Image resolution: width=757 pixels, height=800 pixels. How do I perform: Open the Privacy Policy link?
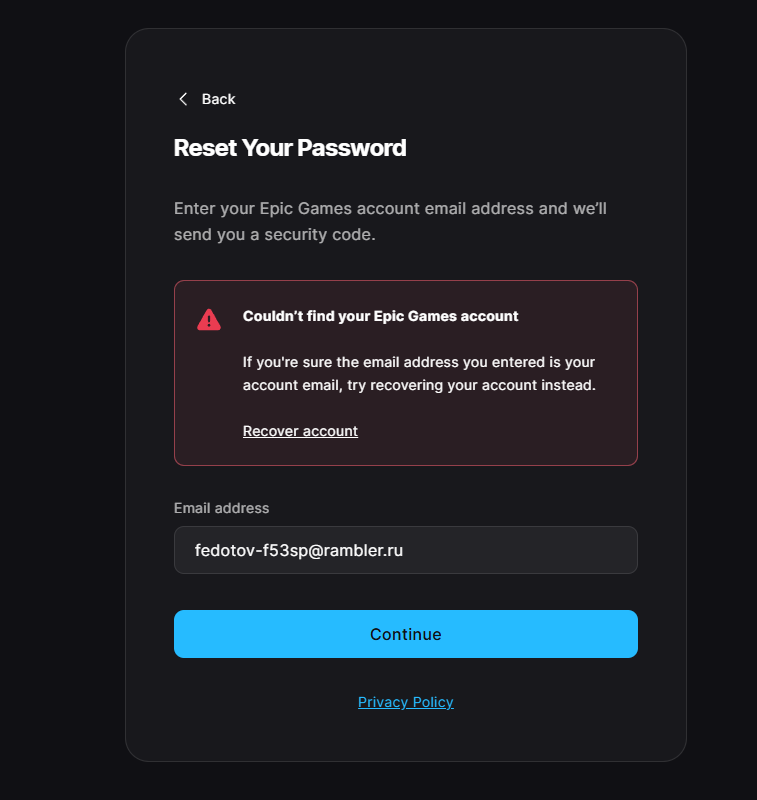(x=406, y=702)
